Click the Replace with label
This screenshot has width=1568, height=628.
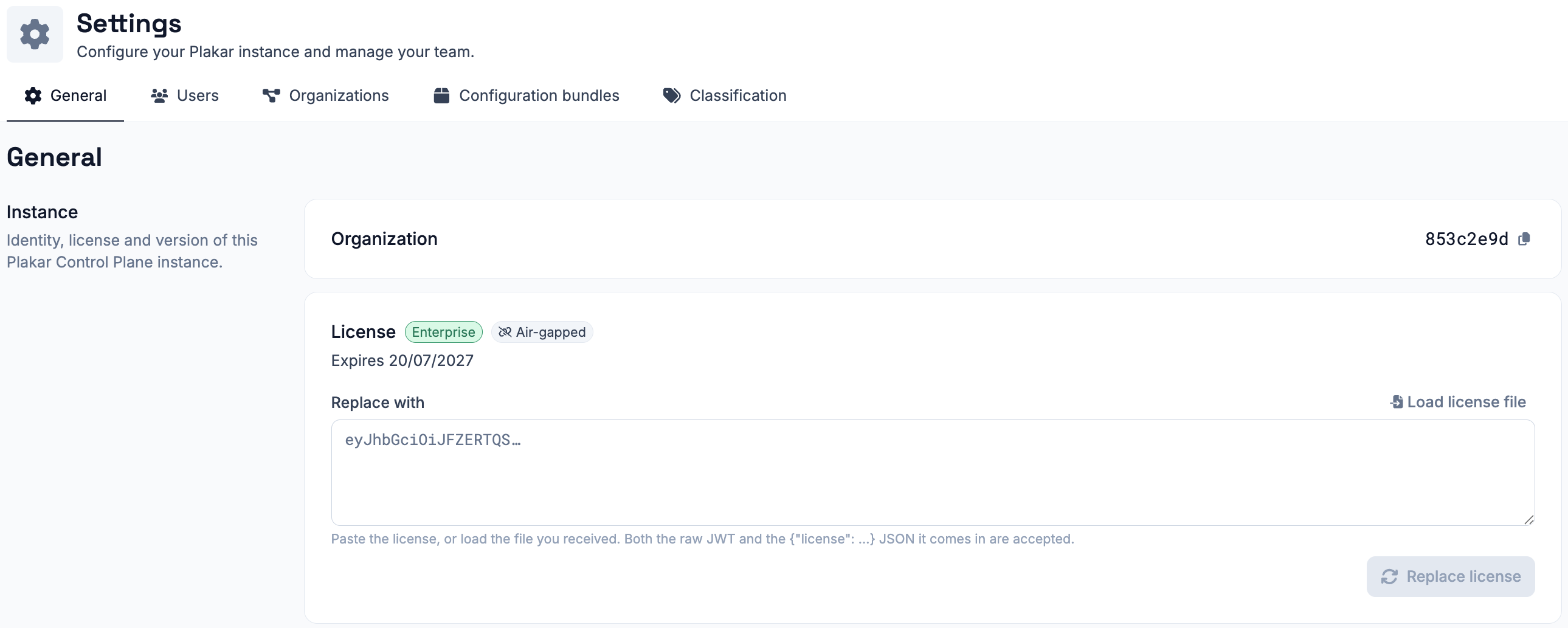pyautogui.click(x=378, y=403)
